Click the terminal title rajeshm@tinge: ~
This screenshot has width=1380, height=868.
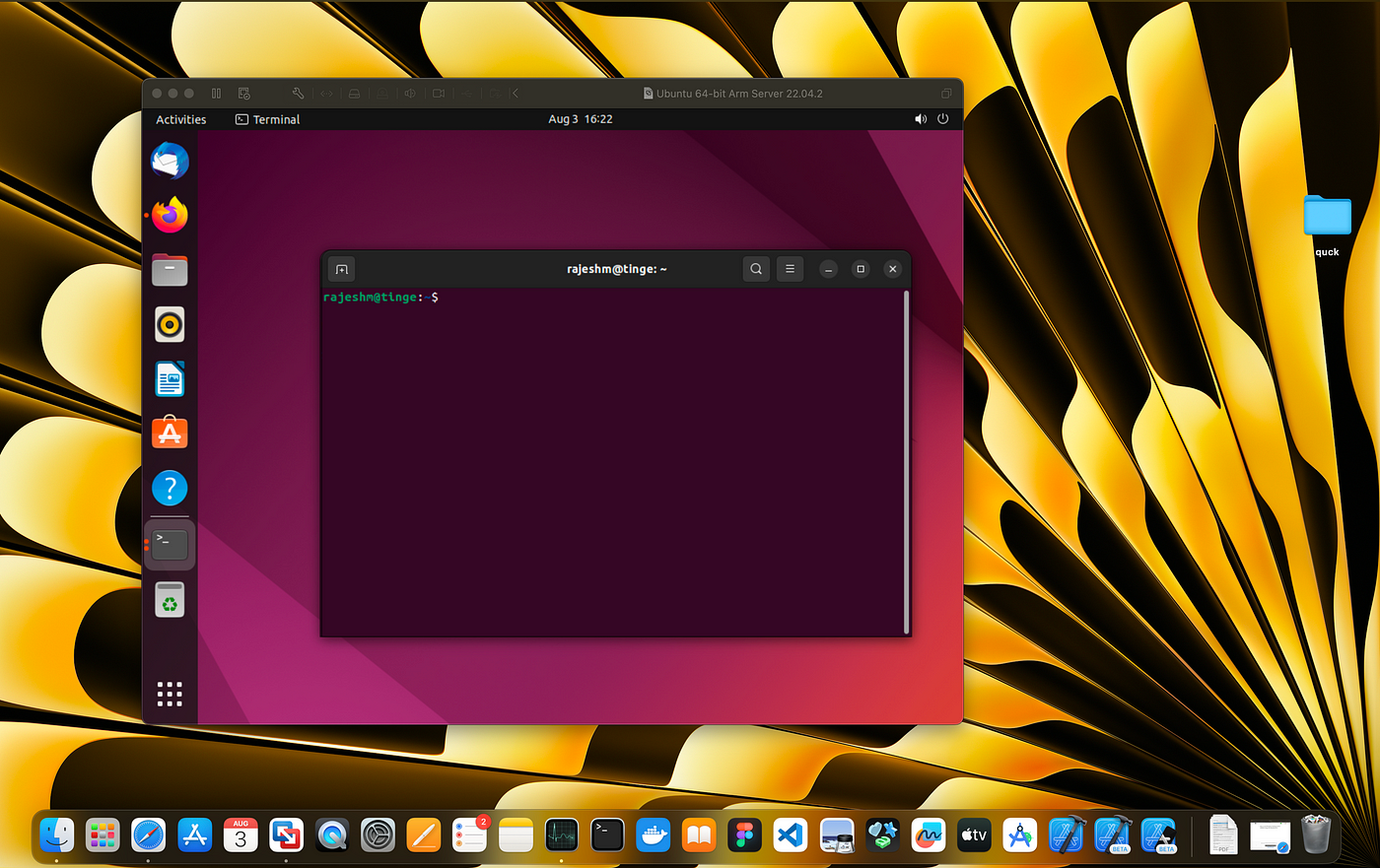[617, 269]
